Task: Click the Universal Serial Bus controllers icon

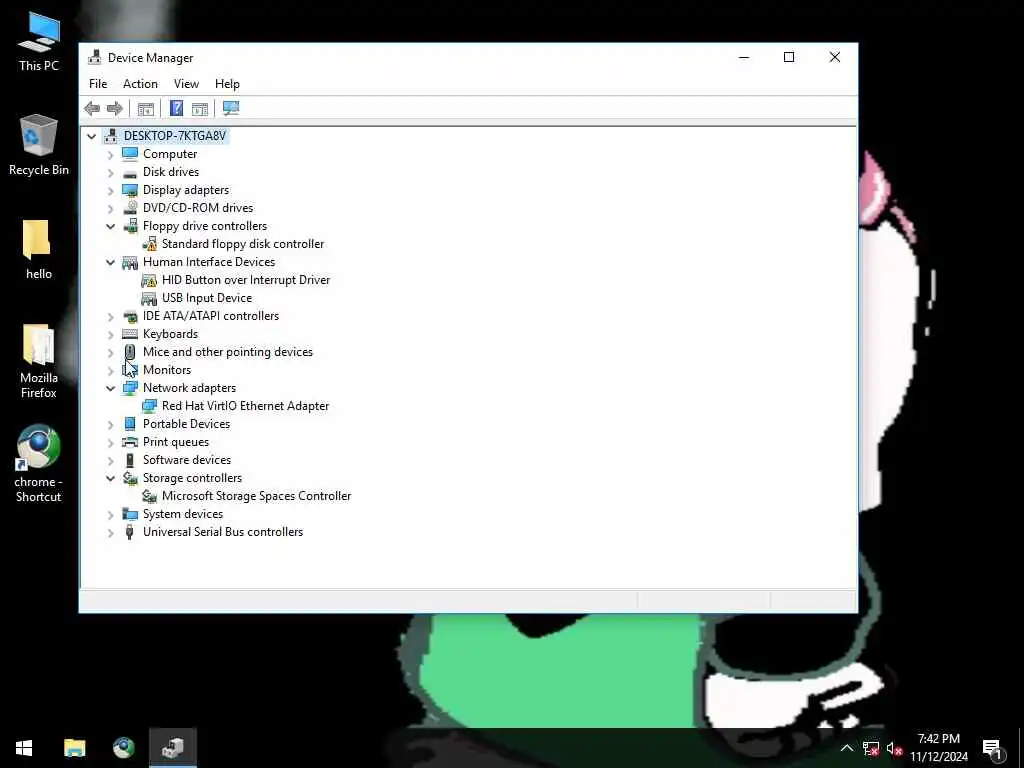Action: click(130, 532)
